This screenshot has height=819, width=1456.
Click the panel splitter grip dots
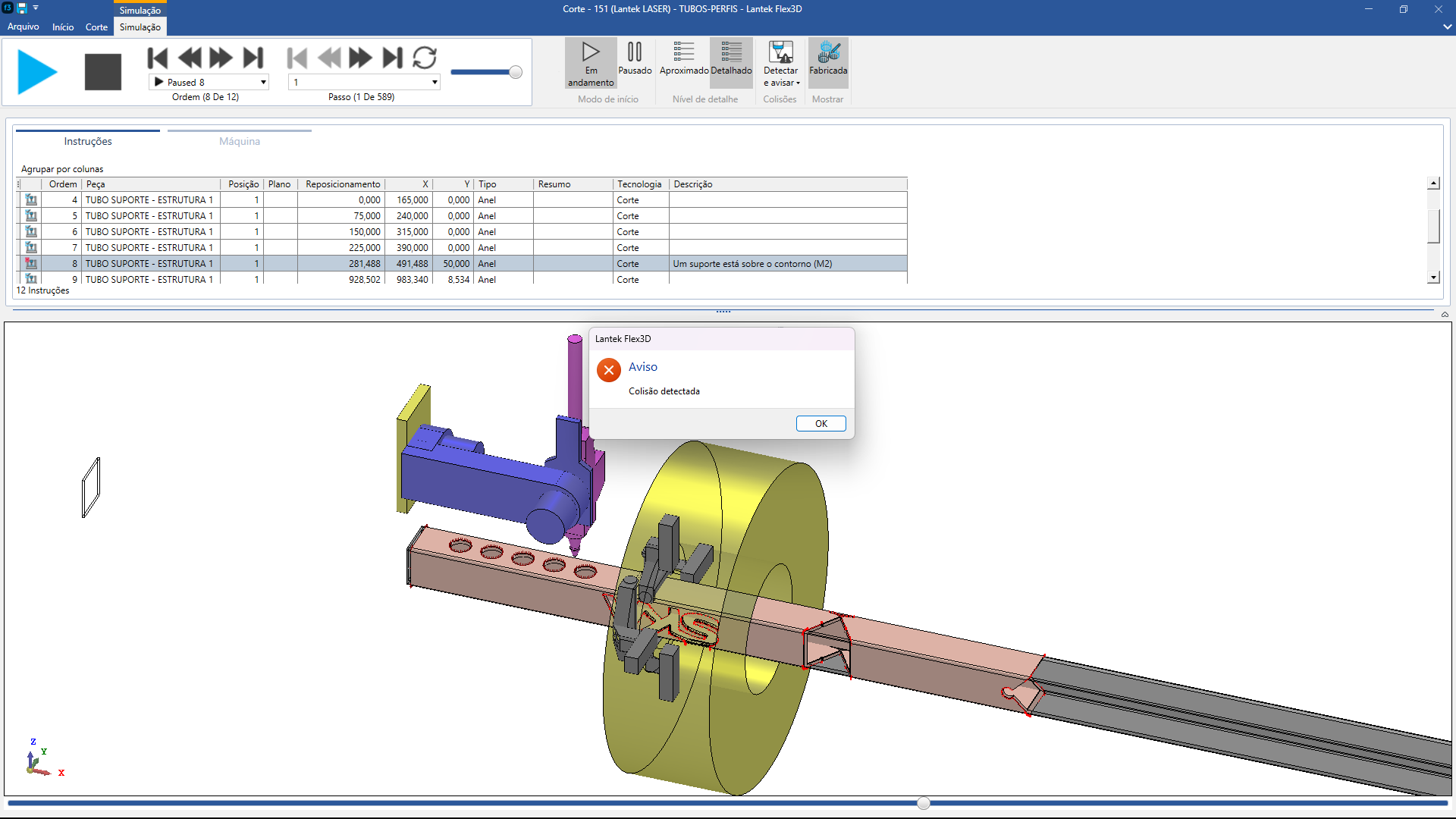pos(723,311)
